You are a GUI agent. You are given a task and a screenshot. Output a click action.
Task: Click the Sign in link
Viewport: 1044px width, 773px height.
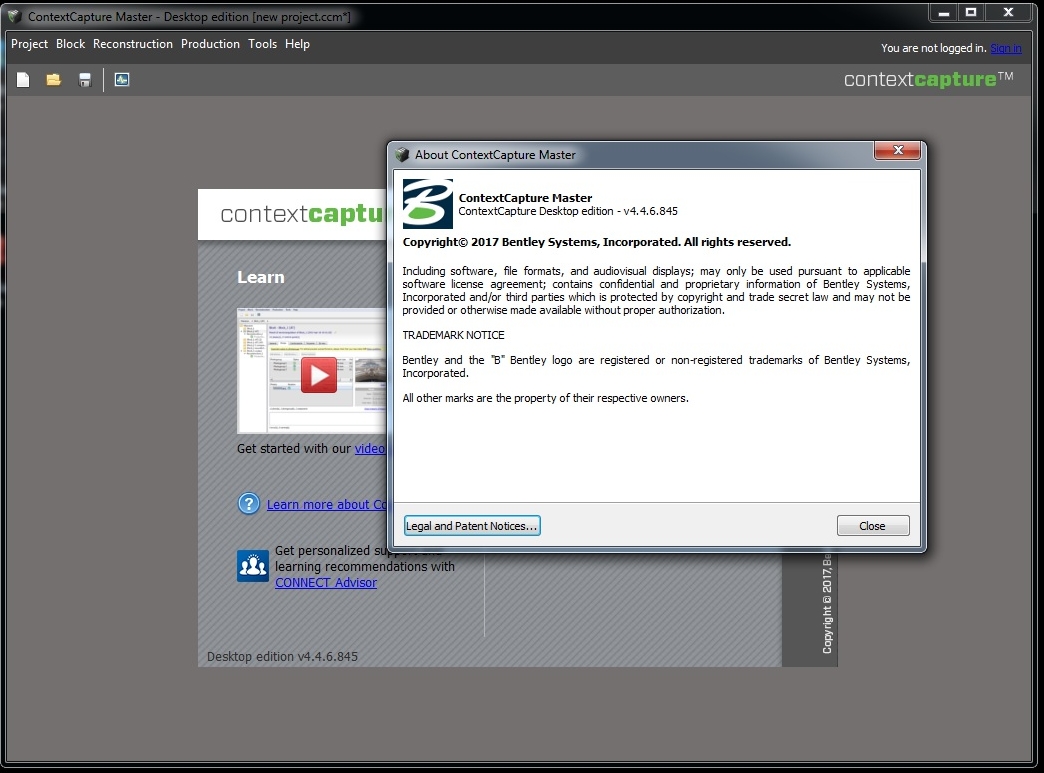click(1005, 48)
